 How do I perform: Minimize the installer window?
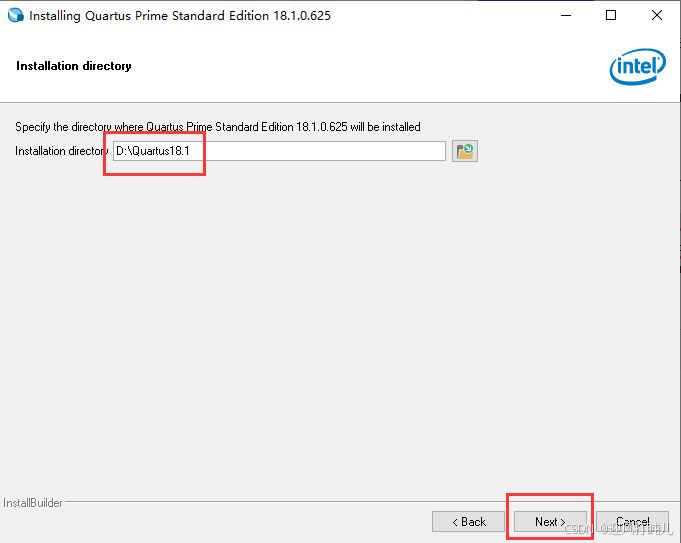(x=566, y=15)
